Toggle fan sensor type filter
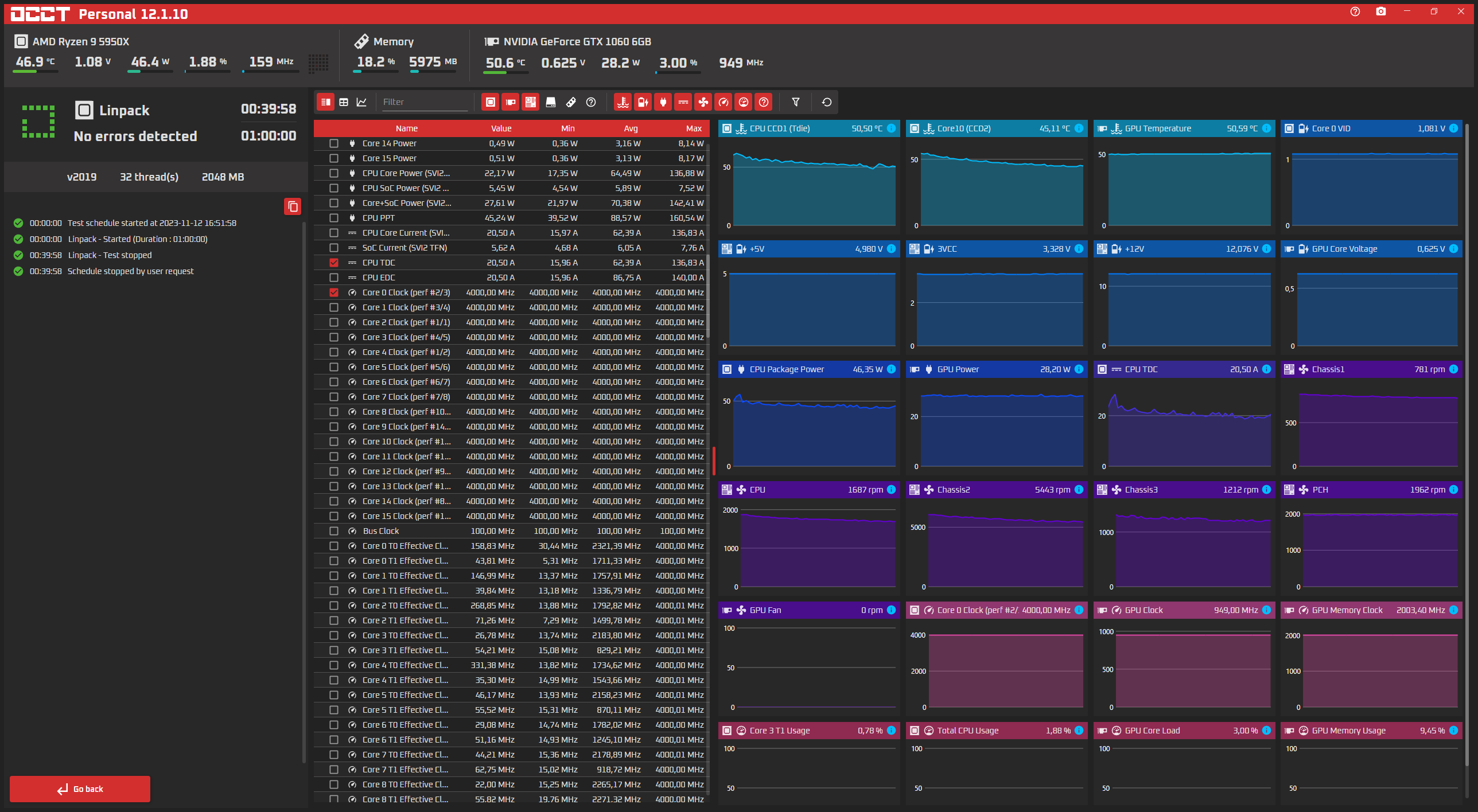The image size is (1478, 812). click(703, 102)
